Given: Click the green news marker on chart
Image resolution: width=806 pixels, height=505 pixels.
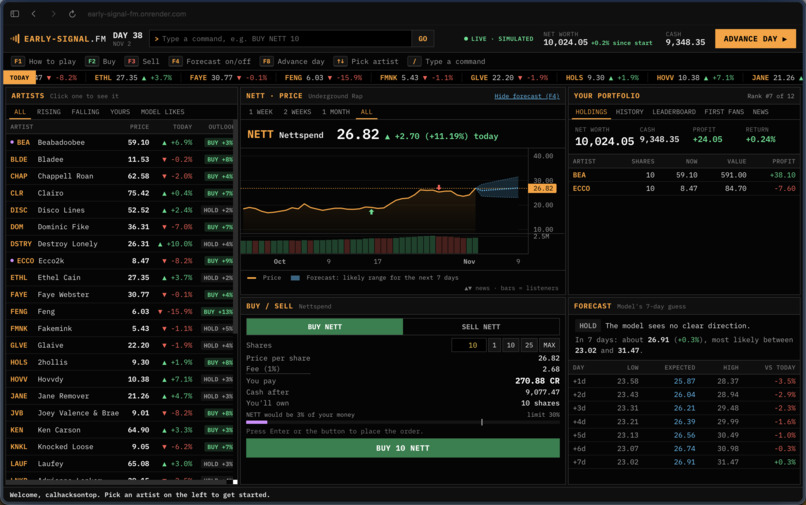Looking at the screenshot, I should [371, 211].
